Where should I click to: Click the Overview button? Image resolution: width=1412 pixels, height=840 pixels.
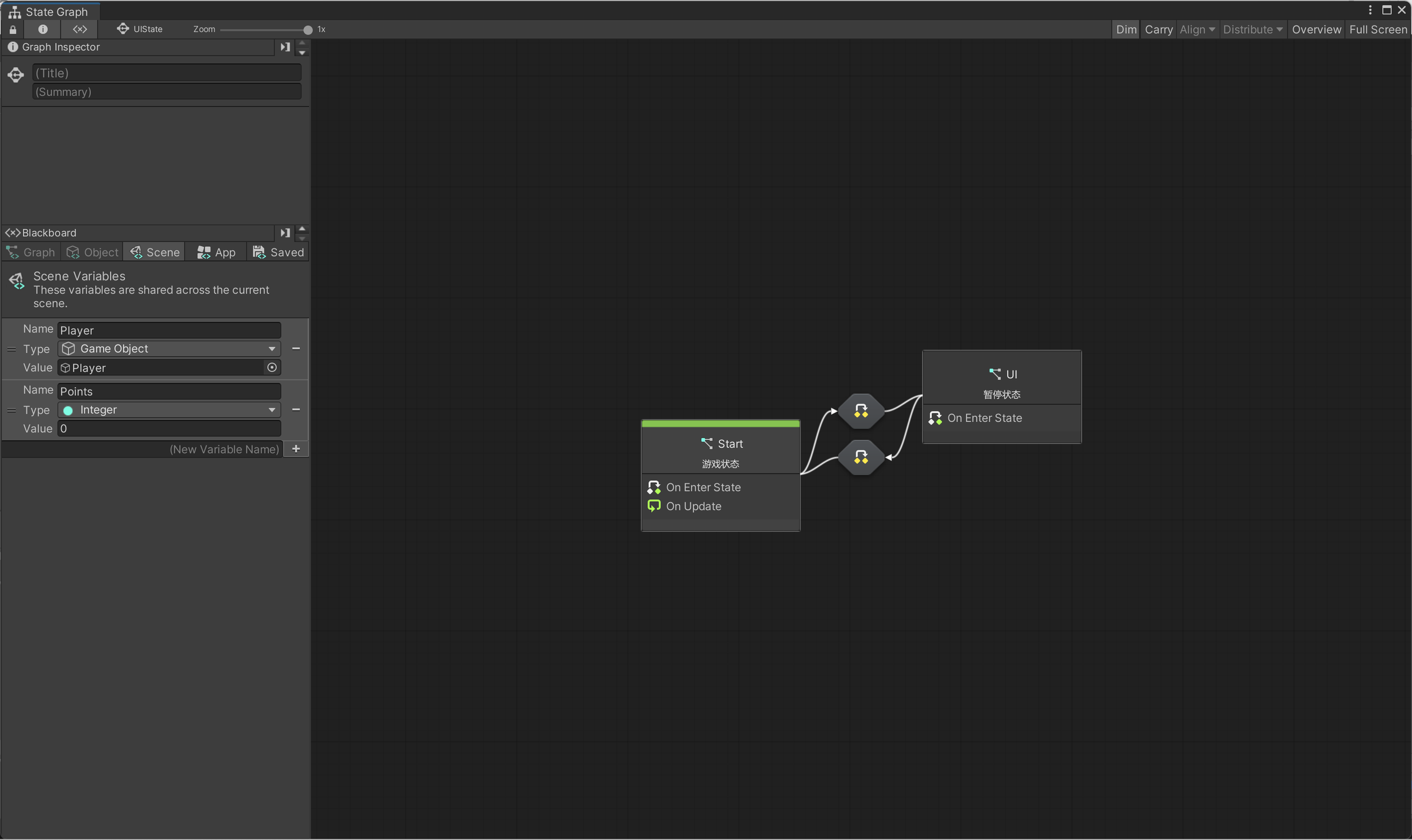coord(1316,29)
